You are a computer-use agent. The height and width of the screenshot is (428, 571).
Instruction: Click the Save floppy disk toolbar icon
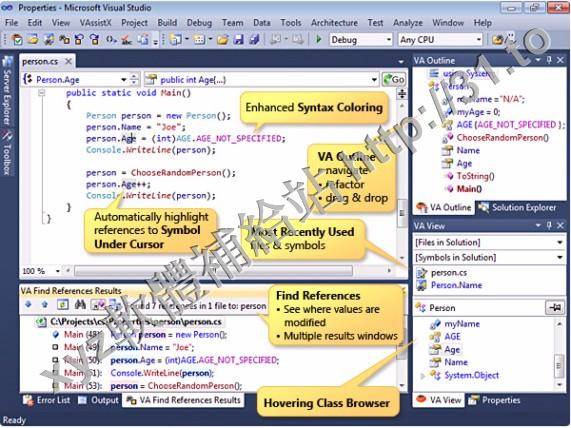point(238,39)
